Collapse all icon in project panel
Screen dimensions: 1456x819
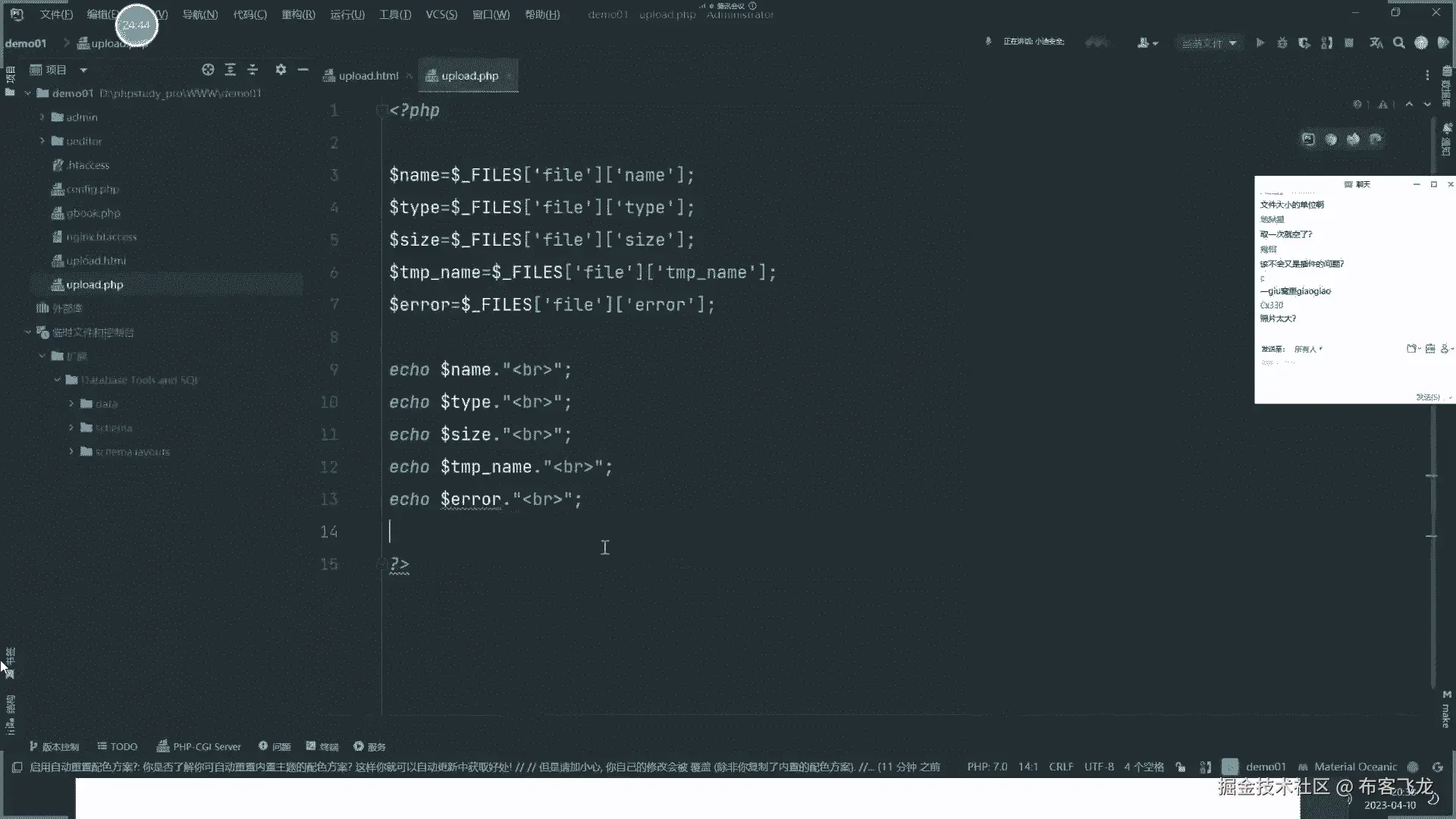pyautogui.click(x=253, y=70)
